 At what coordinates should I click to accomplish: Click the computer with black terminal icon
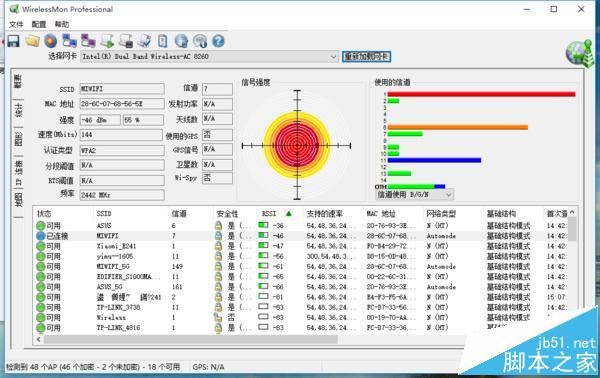tap(126, 41)
